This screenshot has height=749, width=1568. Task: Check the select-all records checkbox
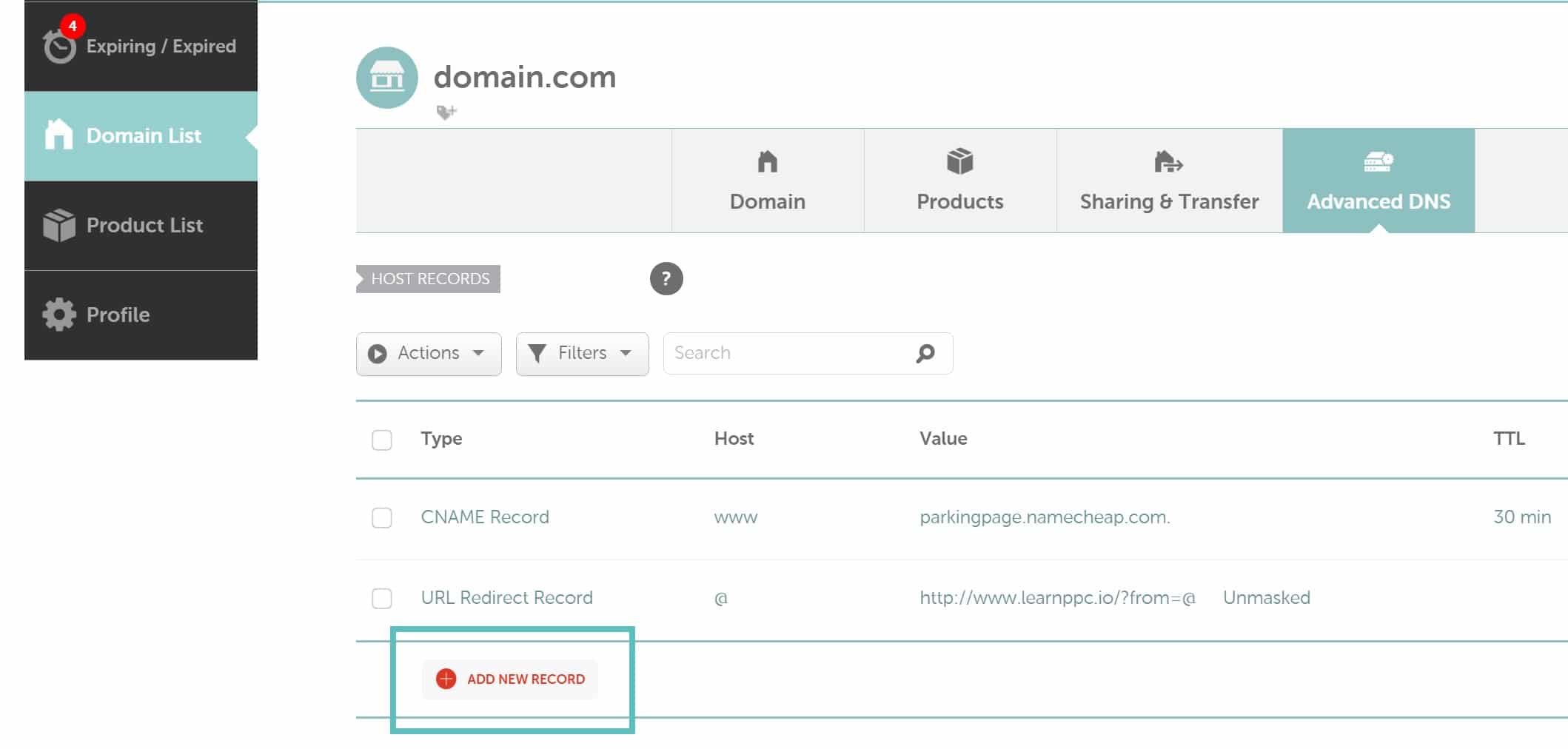coord(381,440)
